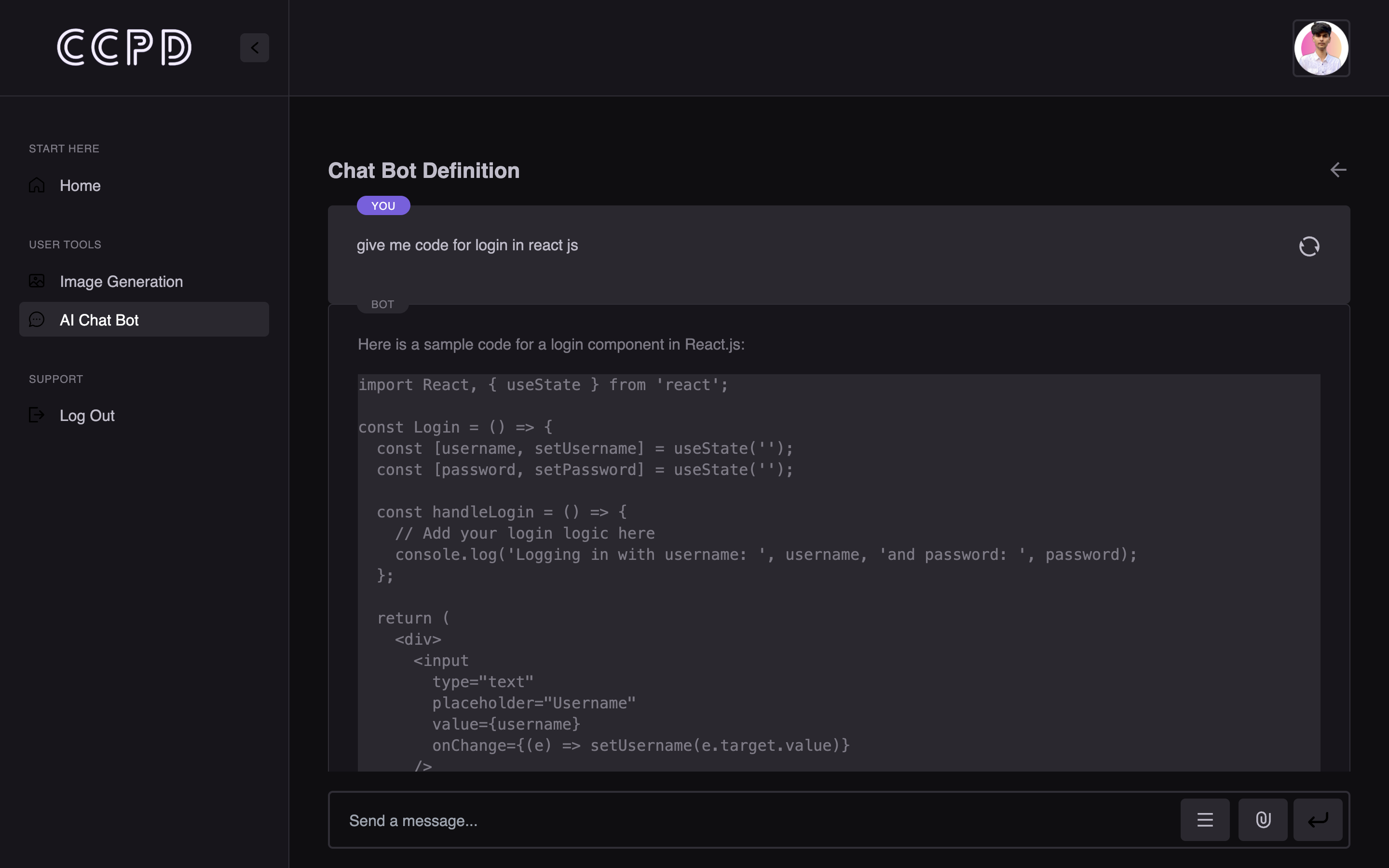This screenshot has width=1389, height=868.
Task: Click the CCPD logo
Action: (x=124, y=47)
